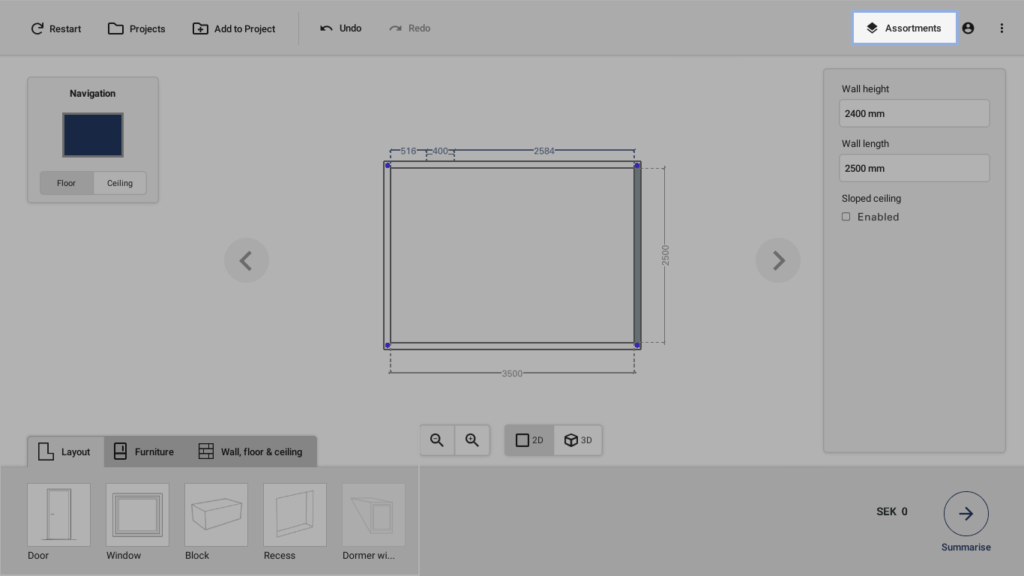Select the Recess layout item
The width and height of the screenshot is (1024, 576).
[x=295, y=515]
